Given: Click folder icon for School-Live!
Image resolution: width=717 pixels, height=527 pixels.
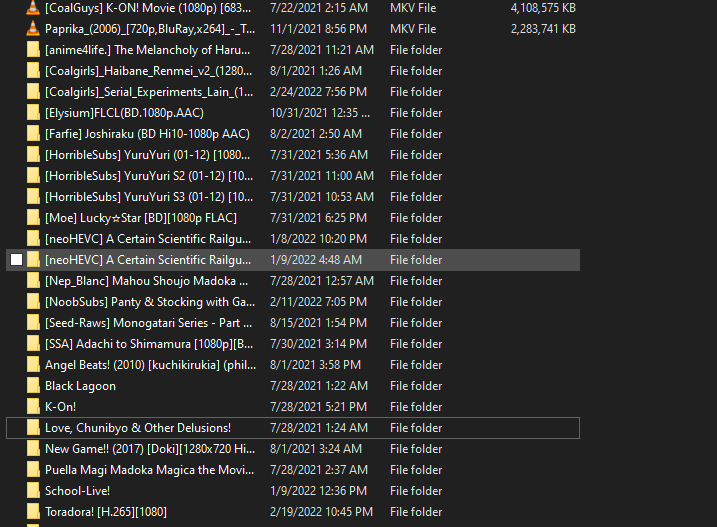Looking at the screenshot, I should coord(33,491).
